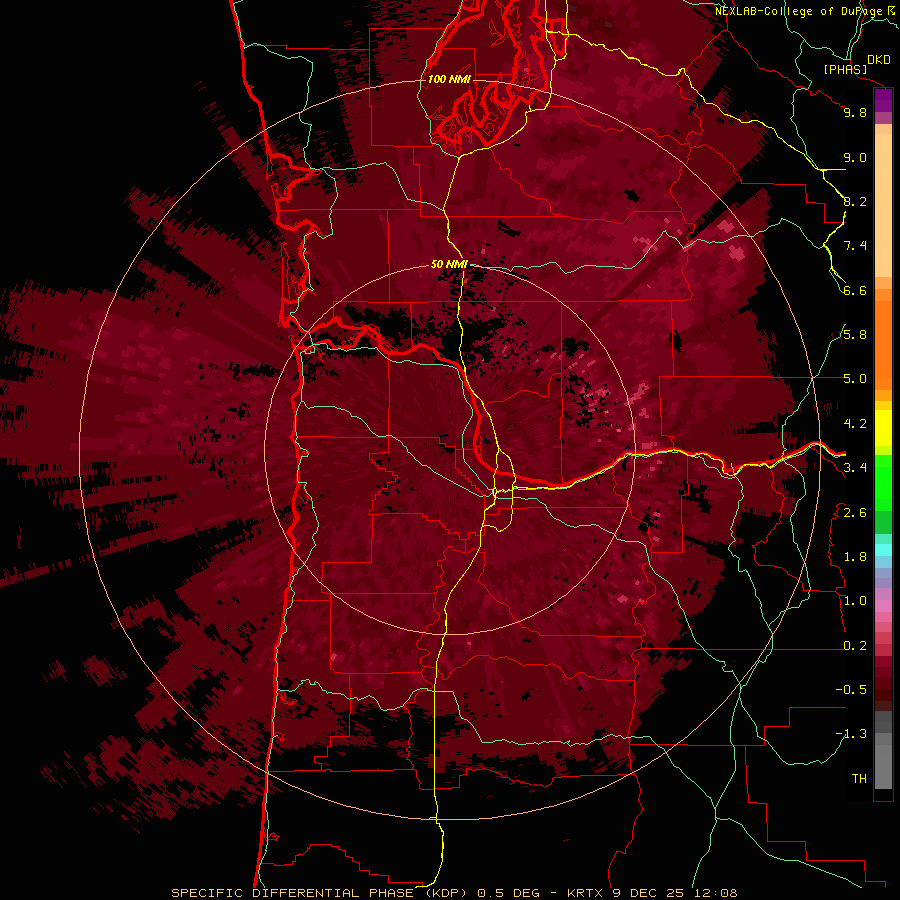900x900 pixels.
Task: Click the 2.6 scale value
Action: 855,513
